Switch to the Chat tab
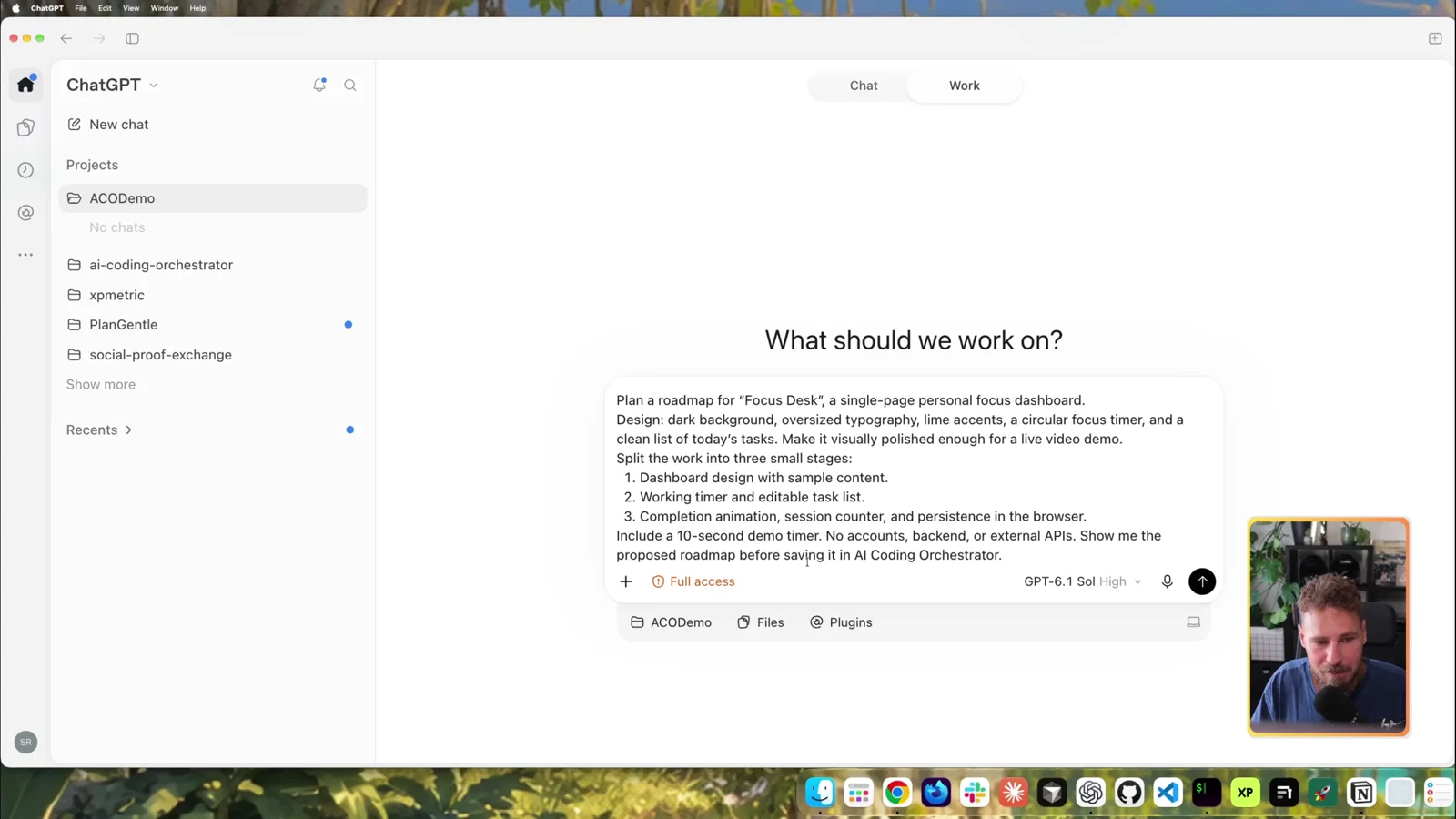 pyautogui.click(x=864, y=86)
